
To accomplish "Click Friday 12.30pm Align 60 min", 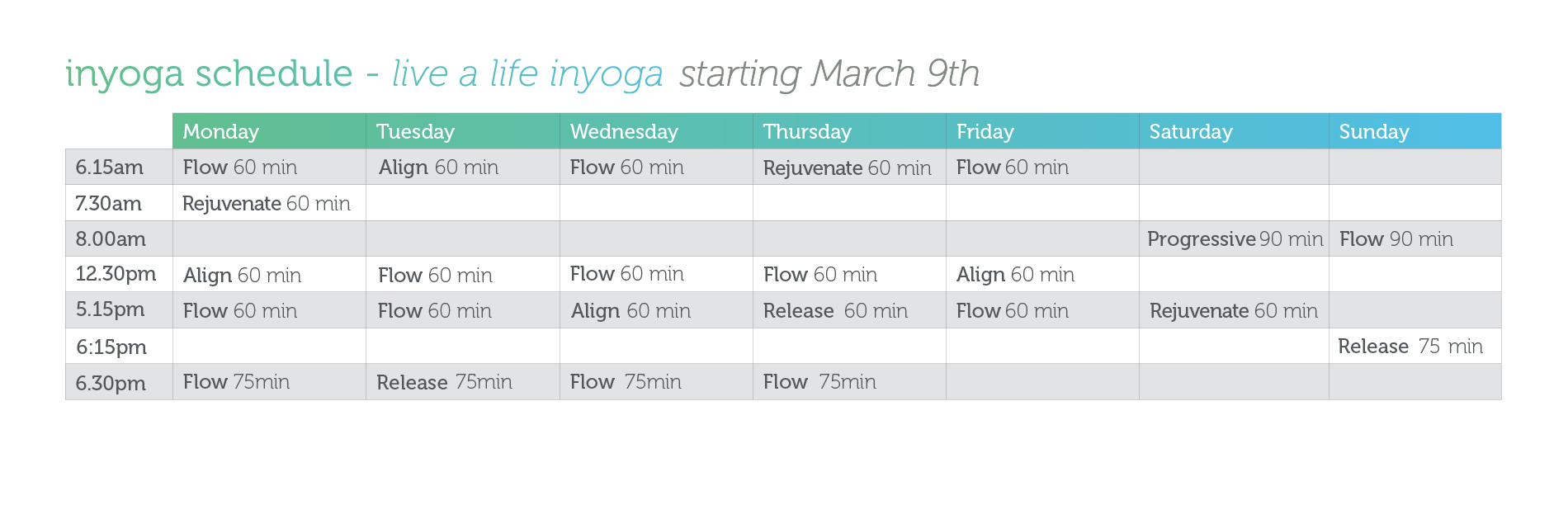I will coord(1015,275).
